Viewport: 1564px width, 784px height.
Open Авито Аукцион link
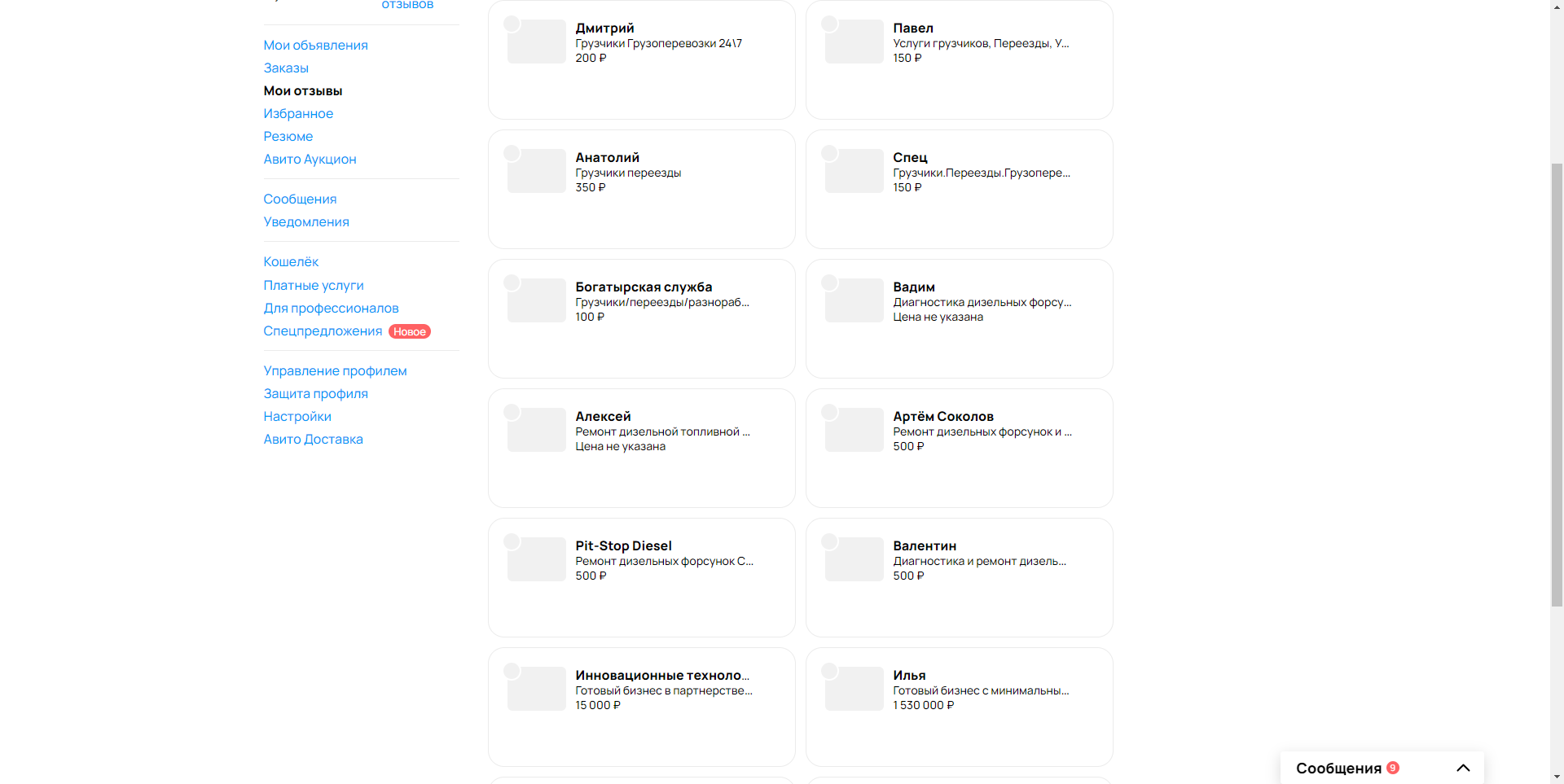(x=310, y=159)
